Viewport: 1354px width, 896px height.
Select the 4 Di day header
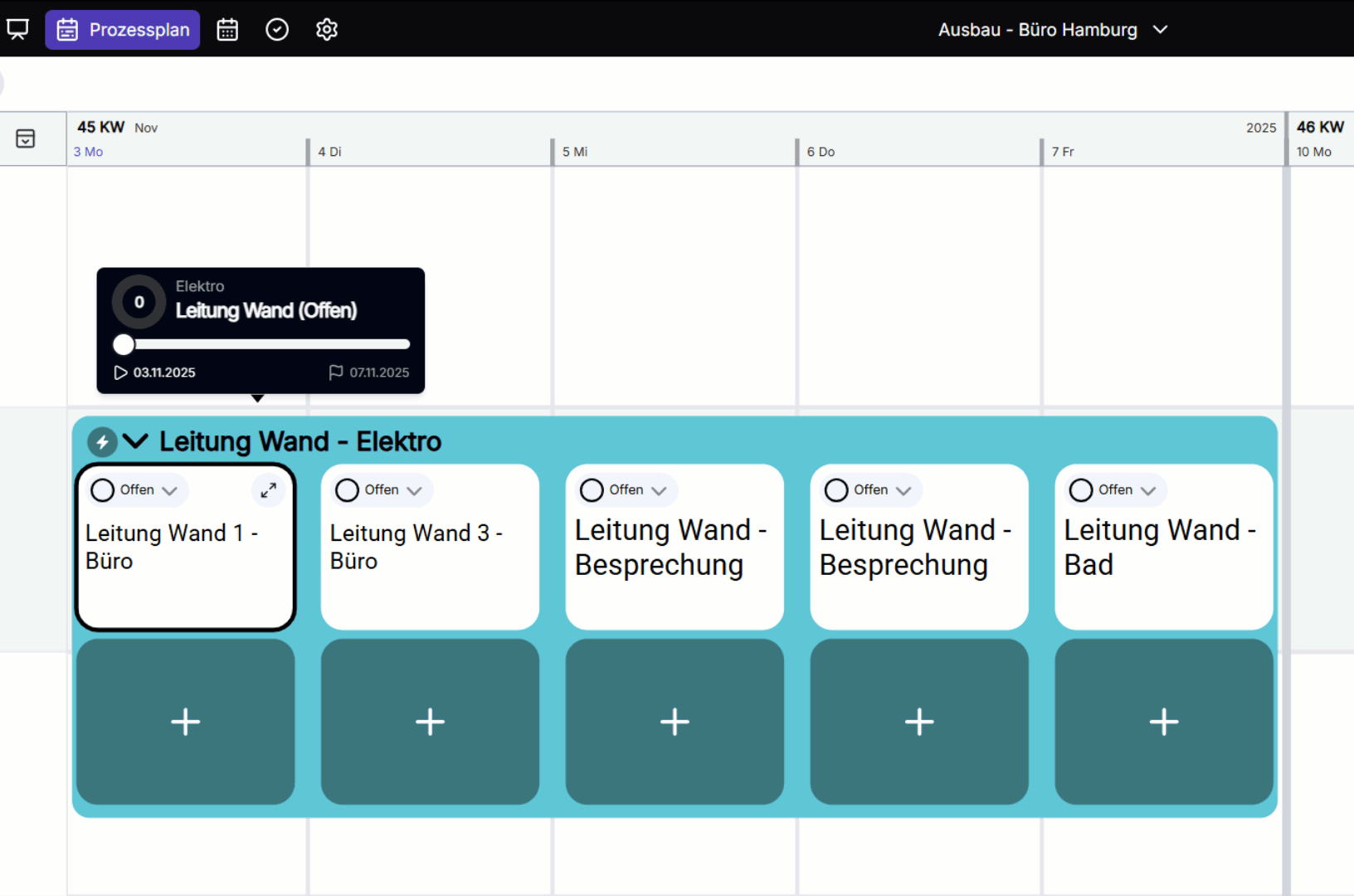tap(330, 152)
